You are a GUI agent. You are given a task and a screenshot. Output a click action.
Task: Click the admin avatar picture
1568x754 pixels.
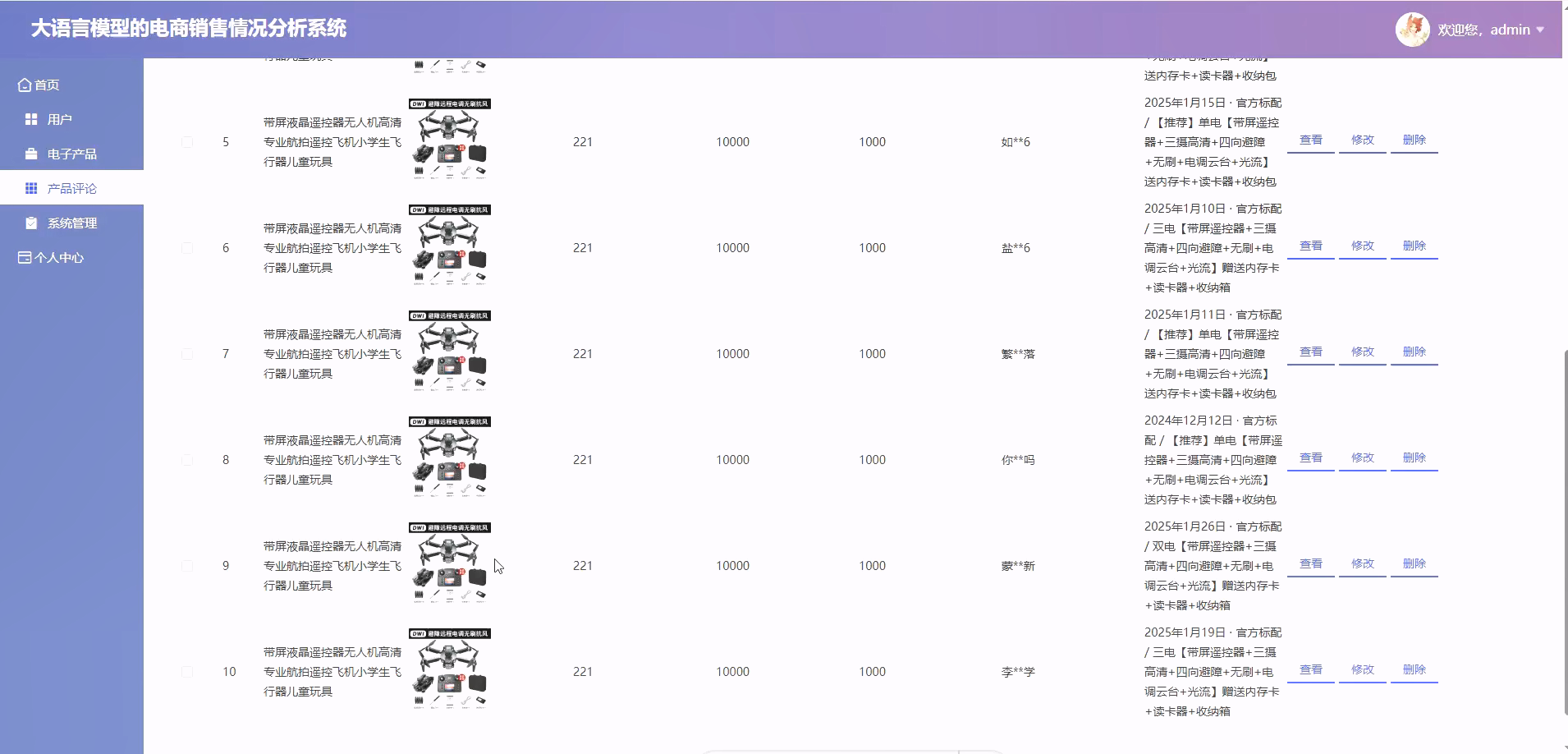click(1412, 30)
